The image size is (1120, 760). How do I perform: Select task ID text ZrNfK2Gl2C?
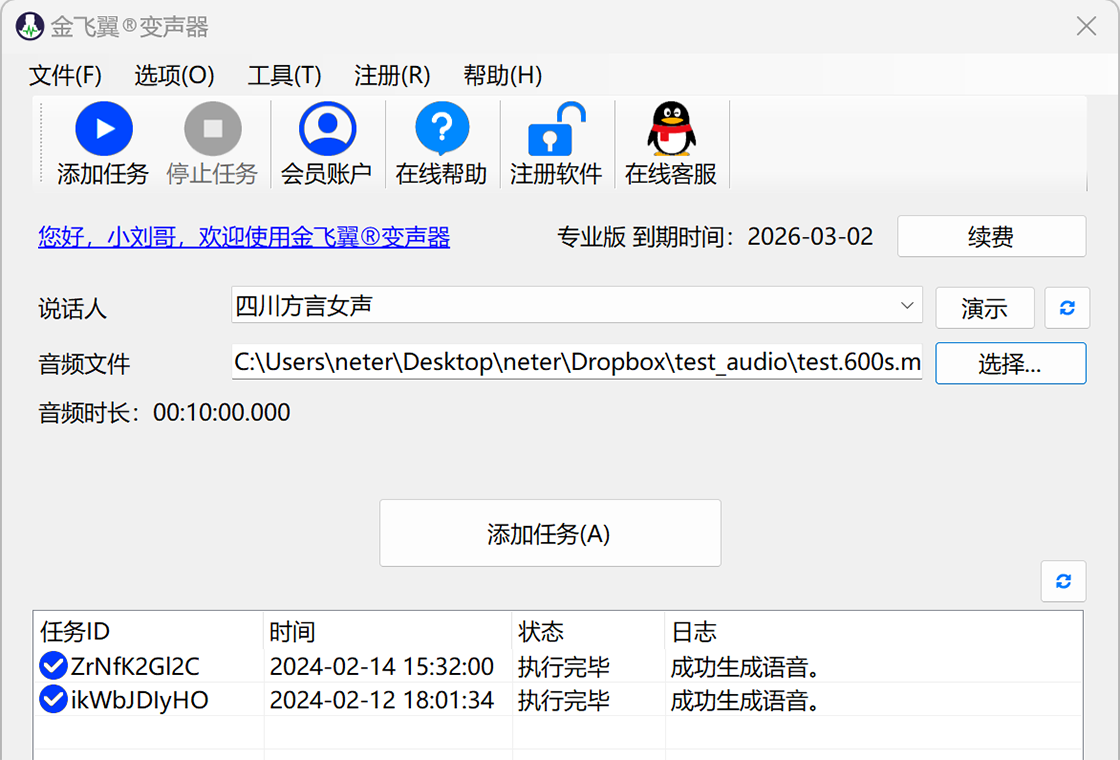click(135, 666)
